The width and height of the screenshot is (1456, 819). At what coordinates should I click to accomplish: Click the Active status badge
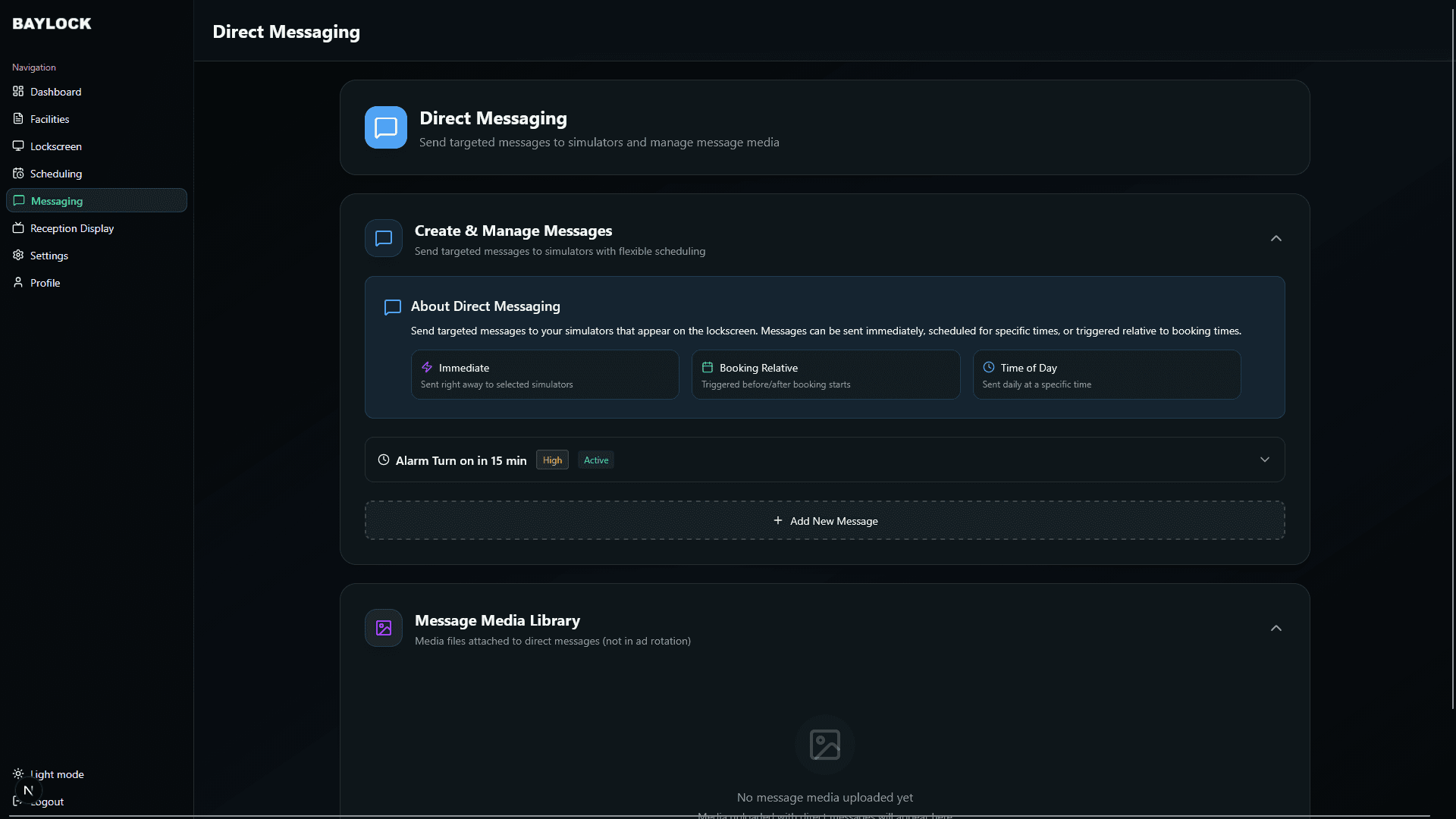click(596, 460)
